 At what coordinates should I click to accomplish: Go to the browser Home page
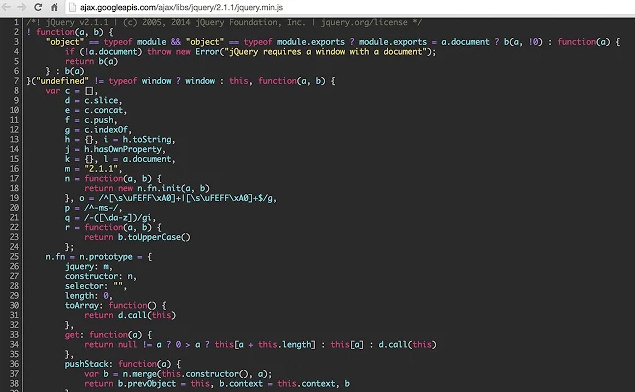click(x=54, y=7)
